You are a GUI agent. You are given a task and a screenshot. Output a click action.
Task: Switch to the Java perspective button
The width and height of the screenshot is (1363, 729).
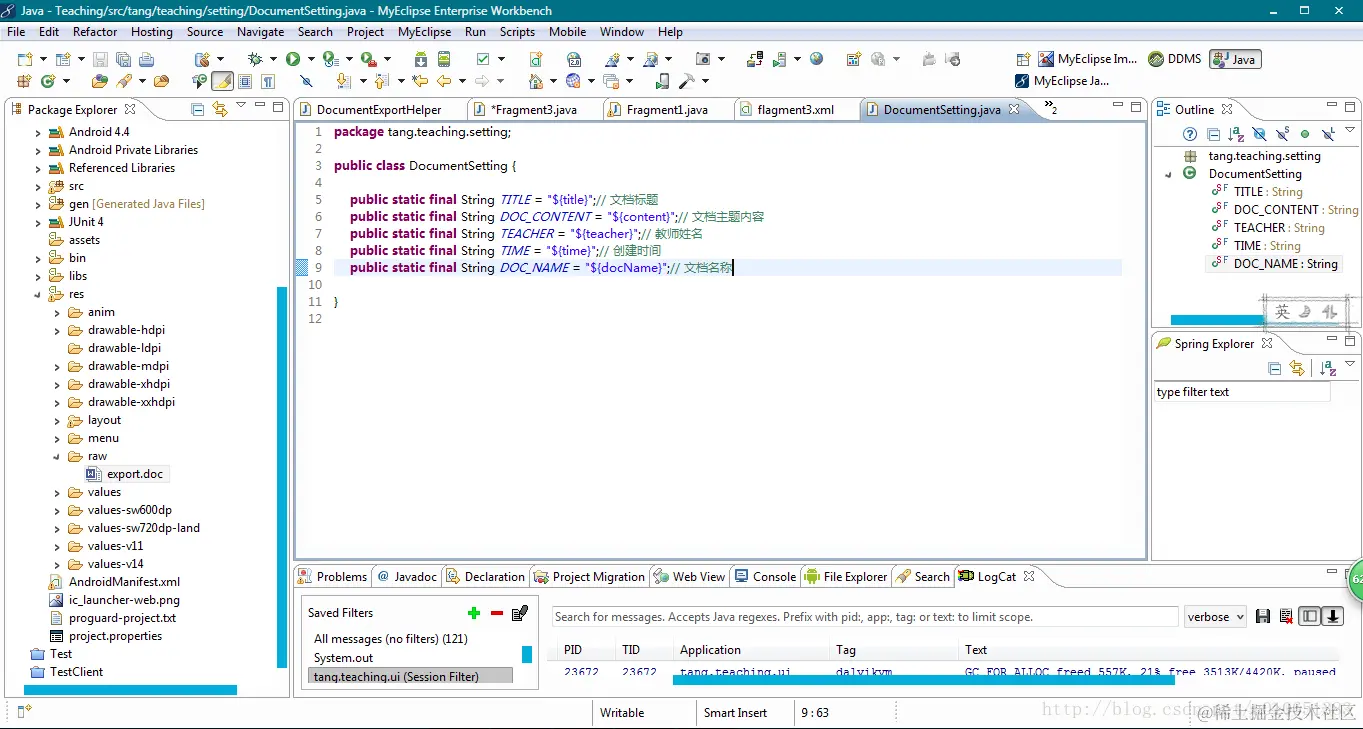1235,59
